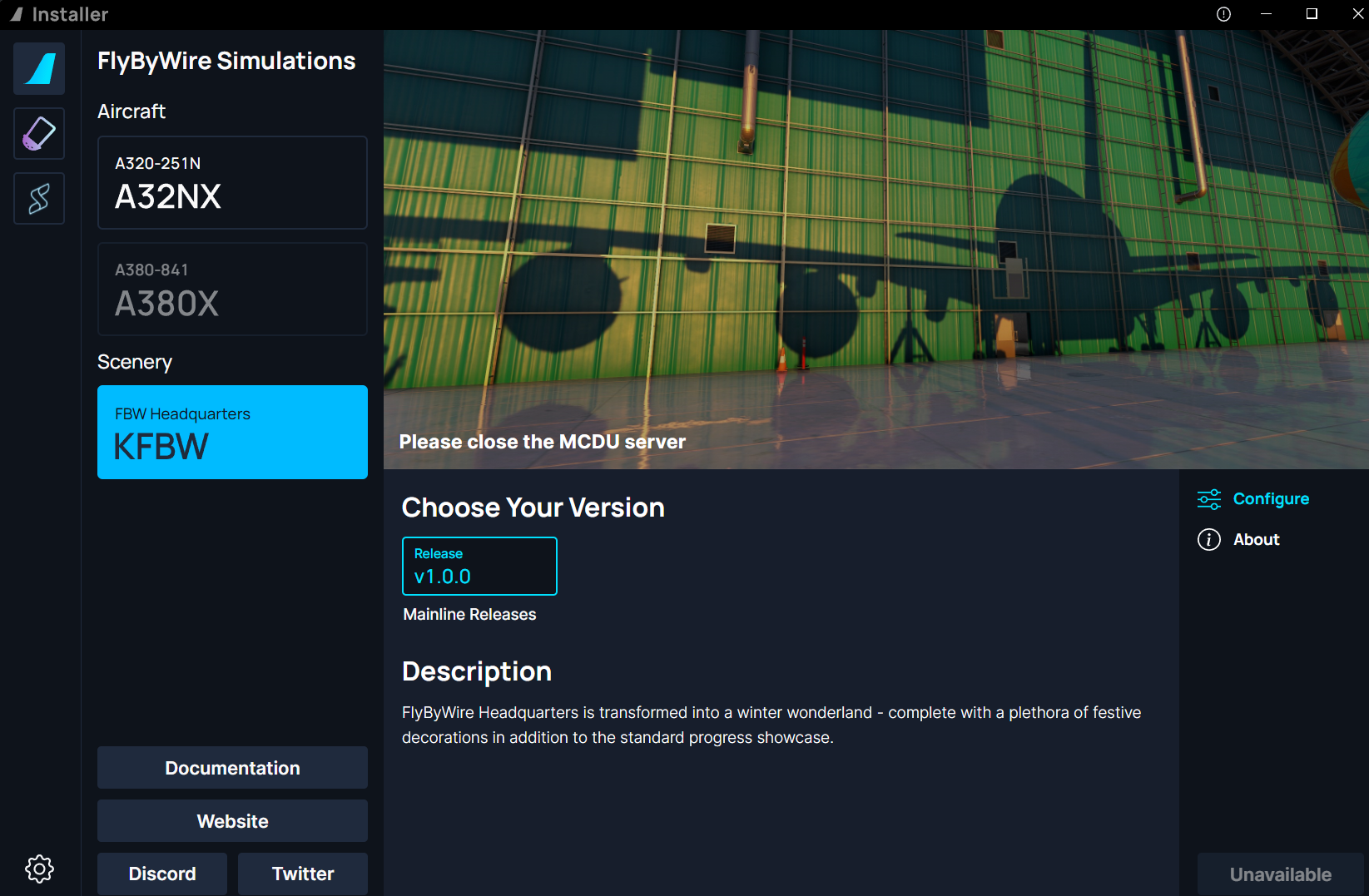This screenshot has height=896, width=1369.
Task: Click the Configure sliders icon
Action: [1209, 499]
